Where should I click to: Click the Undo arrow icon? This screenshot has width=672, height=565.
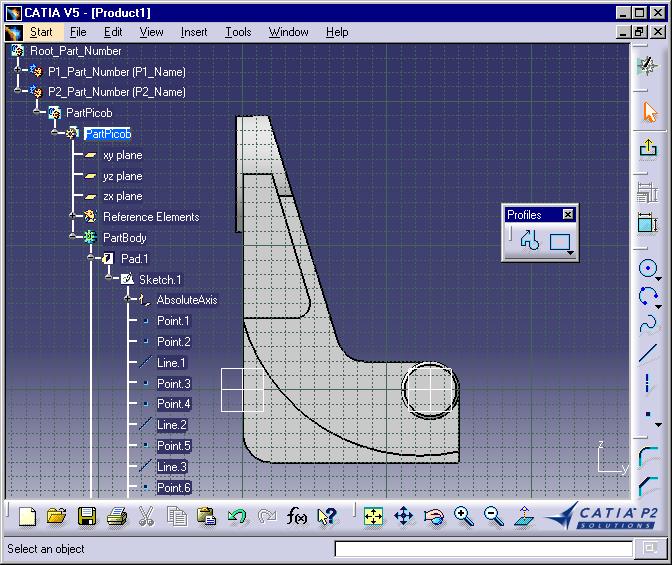point(237,516)
